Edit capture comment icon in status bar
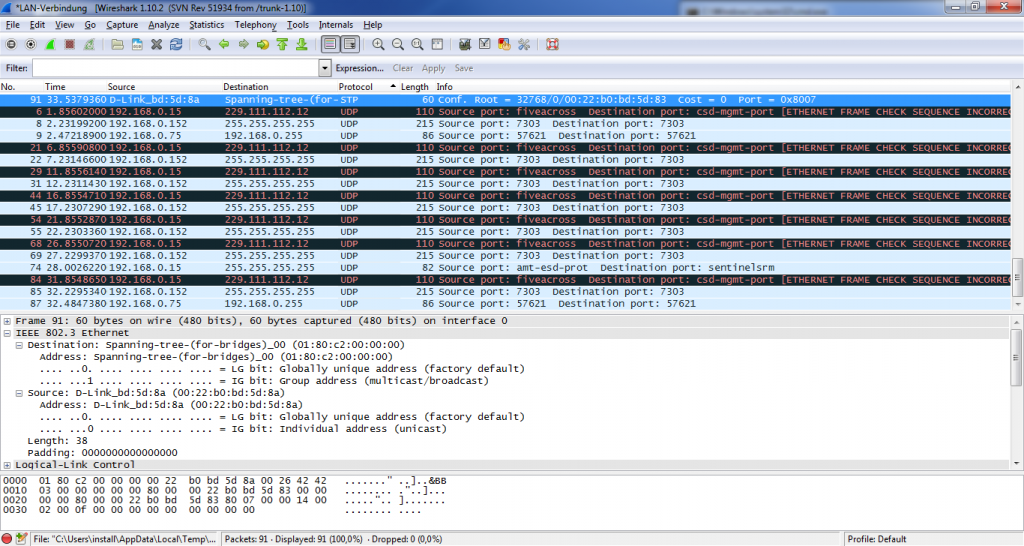The image size is (1024, 546). click(22, 539)
